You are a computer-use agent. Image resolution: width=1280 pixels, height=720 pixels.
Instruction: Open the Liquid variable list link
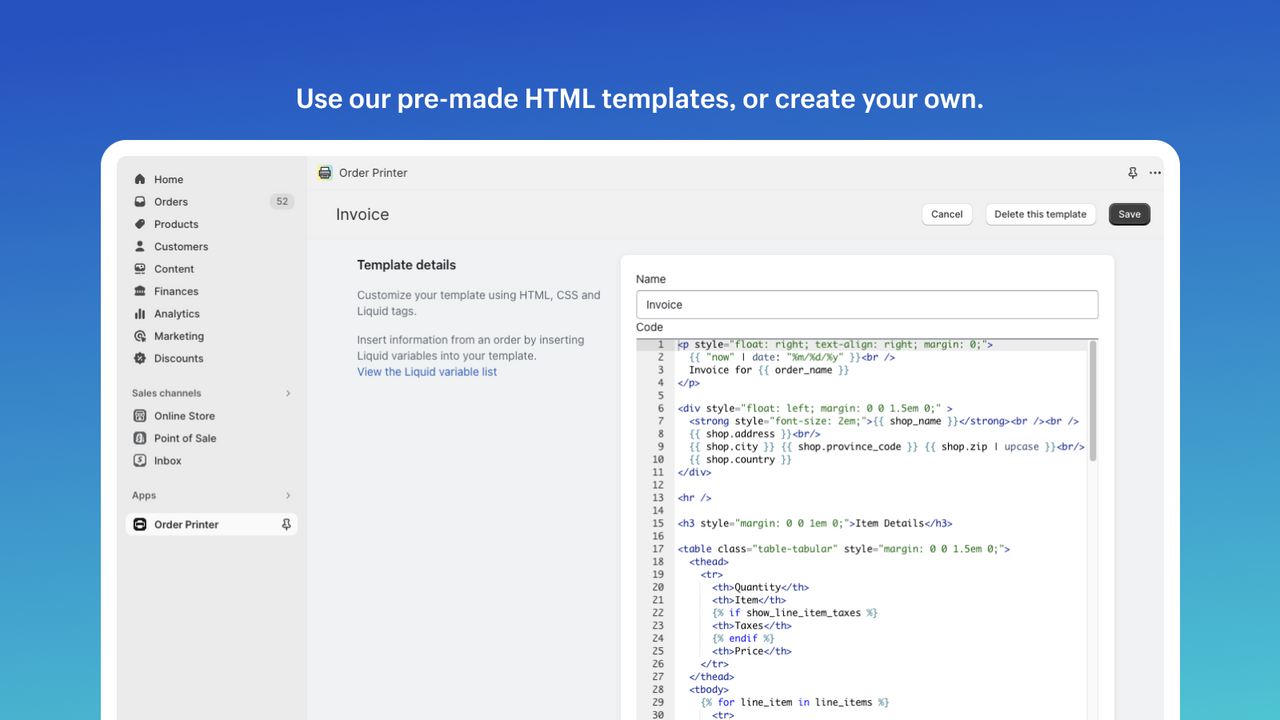point(427,371)
